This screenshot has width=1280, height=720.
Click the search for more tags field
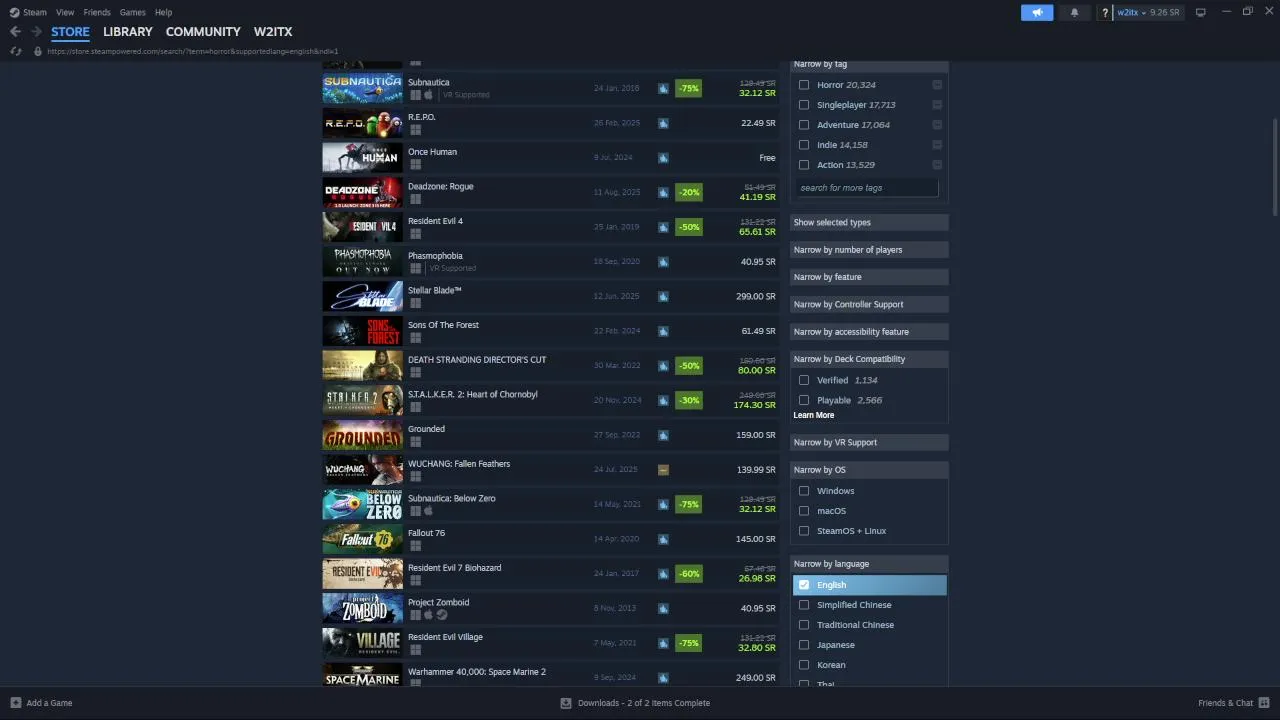pyautogui.click(x=868, y=188)
